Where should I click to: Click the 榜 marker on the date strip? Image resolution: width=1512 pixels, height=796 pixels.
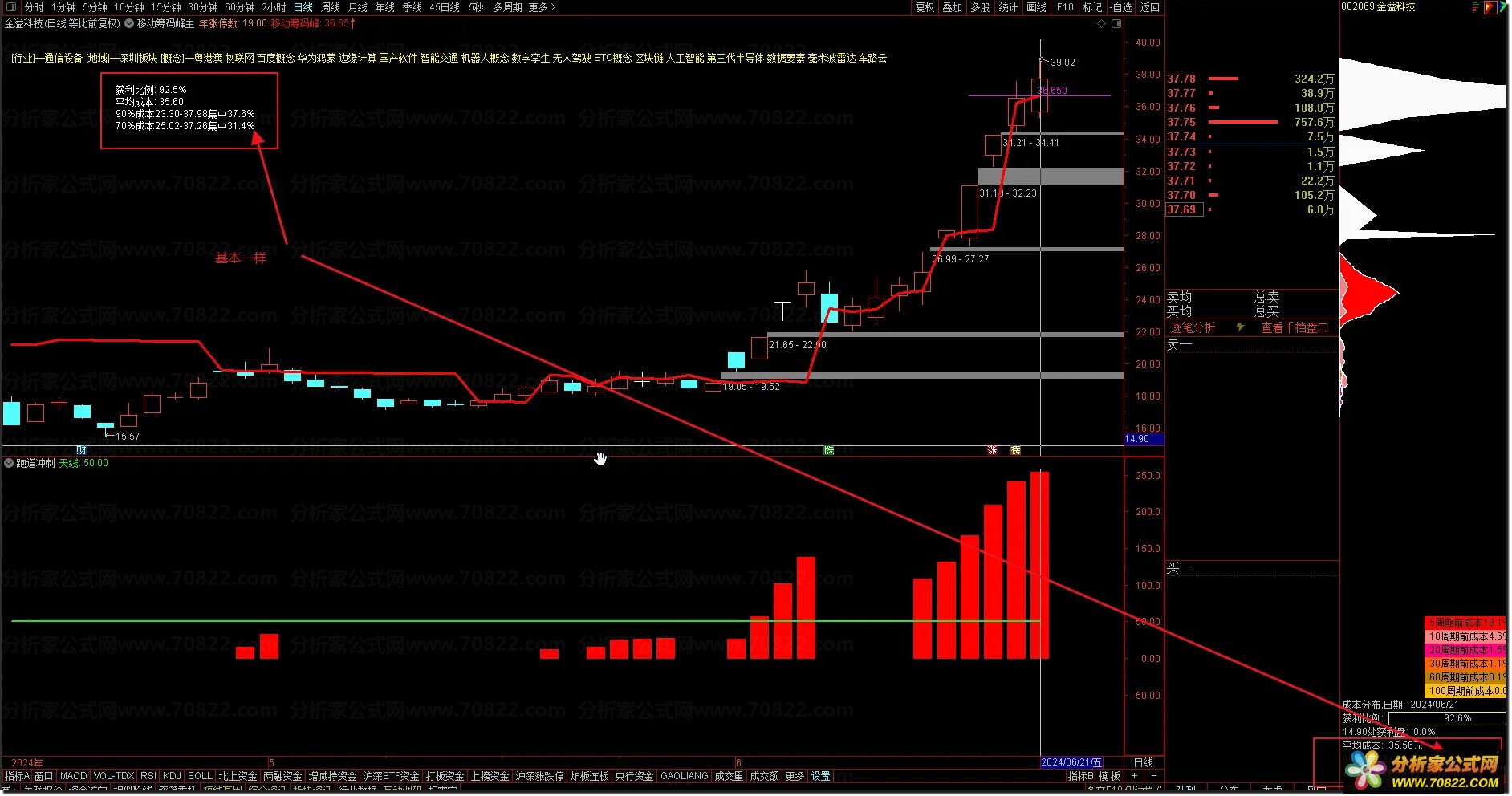pyautogui.click(x=1015, y=450)
